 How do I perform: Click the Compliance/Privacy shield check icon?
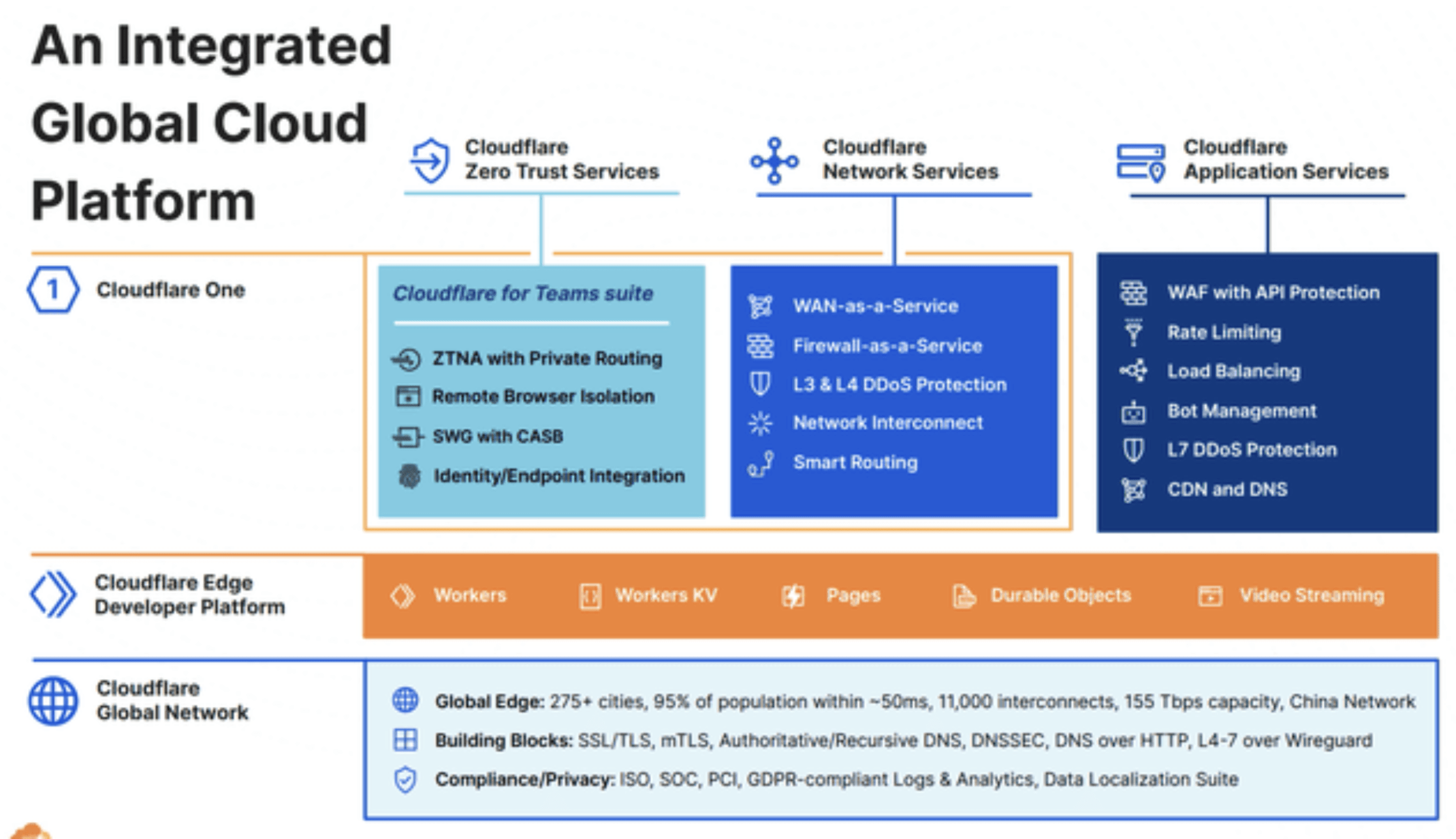[x=405, y=780]
